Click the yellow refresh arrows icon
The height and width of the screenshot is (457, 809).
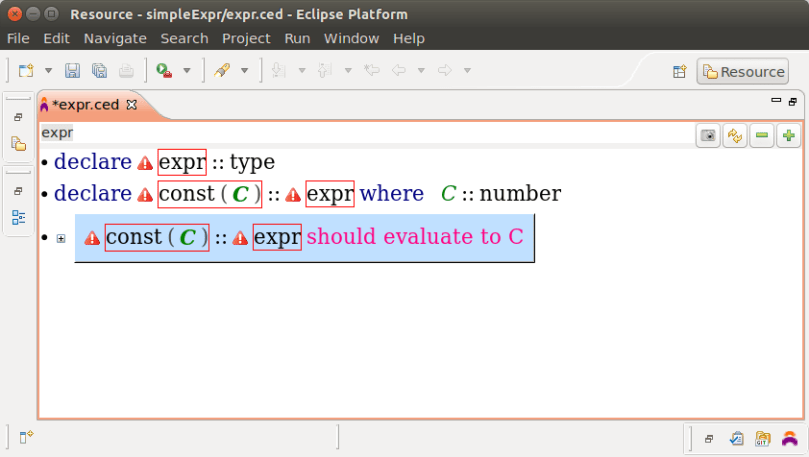pos(735,136)
